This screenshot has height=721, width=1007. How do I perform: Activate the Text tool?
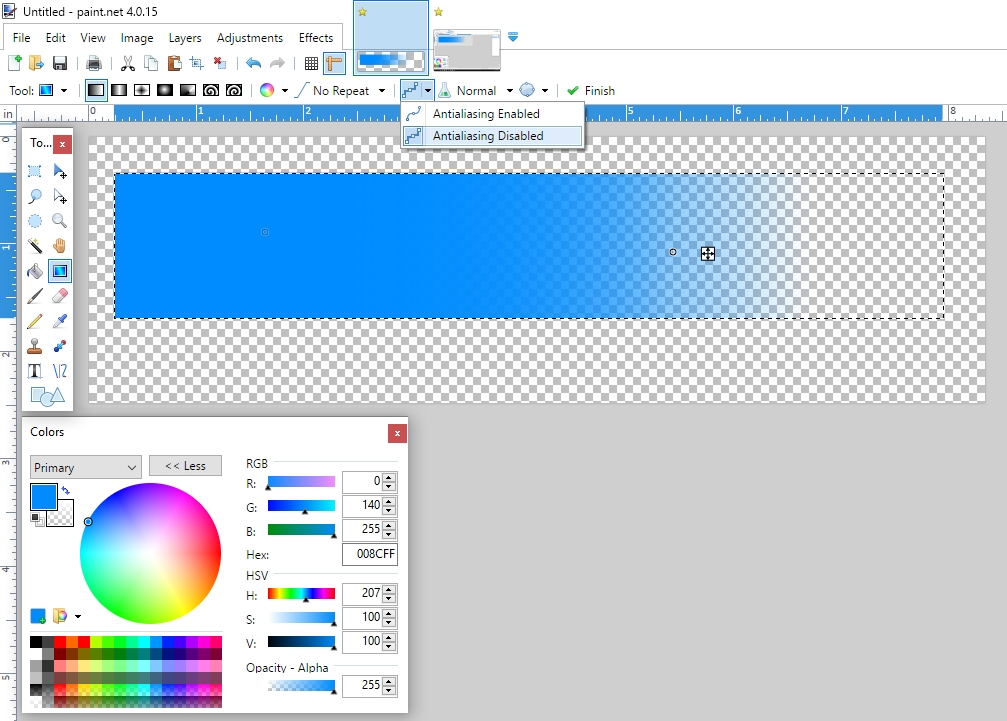pos(35,371)
